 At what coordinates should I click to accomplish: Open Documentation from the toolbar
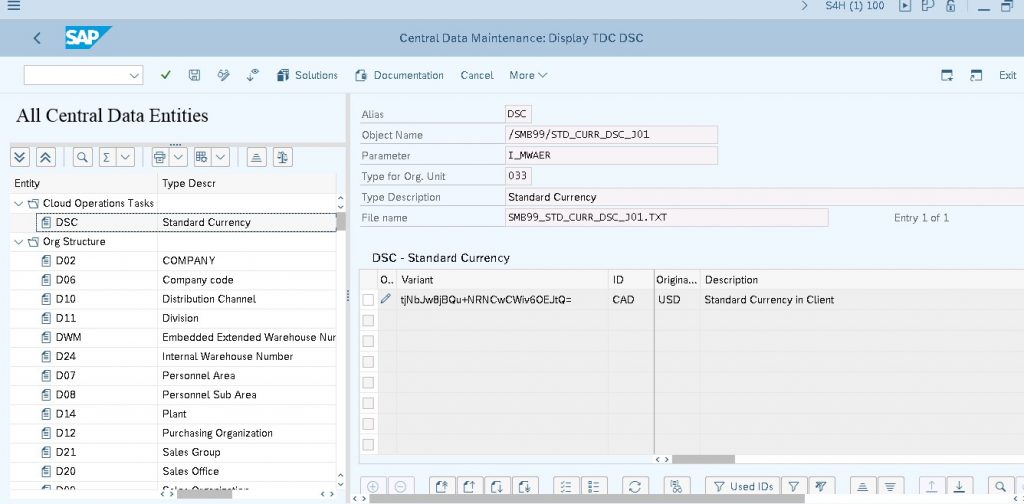pyautogui.click(x=399, y=75)
